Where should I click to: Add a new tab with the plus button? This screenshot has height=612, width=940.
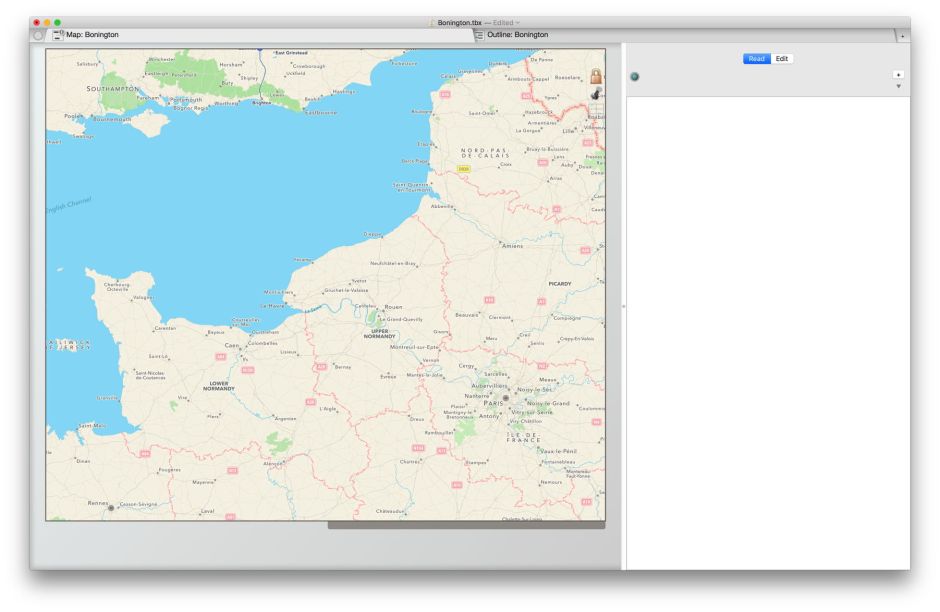coord(902,36)
